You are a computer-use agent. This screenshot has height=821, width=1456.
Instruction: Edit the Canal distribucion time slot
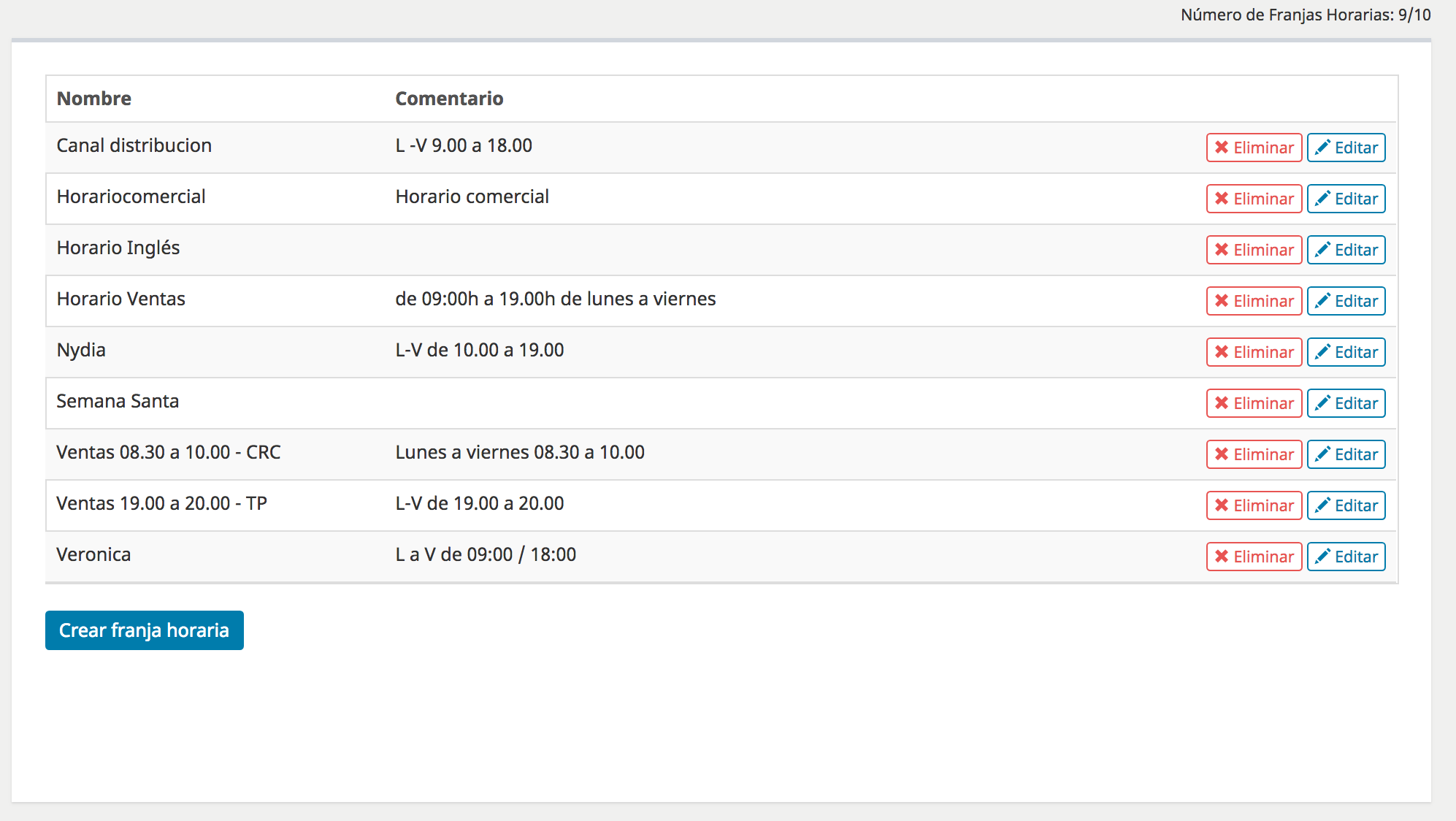(x=1346, y=148)
